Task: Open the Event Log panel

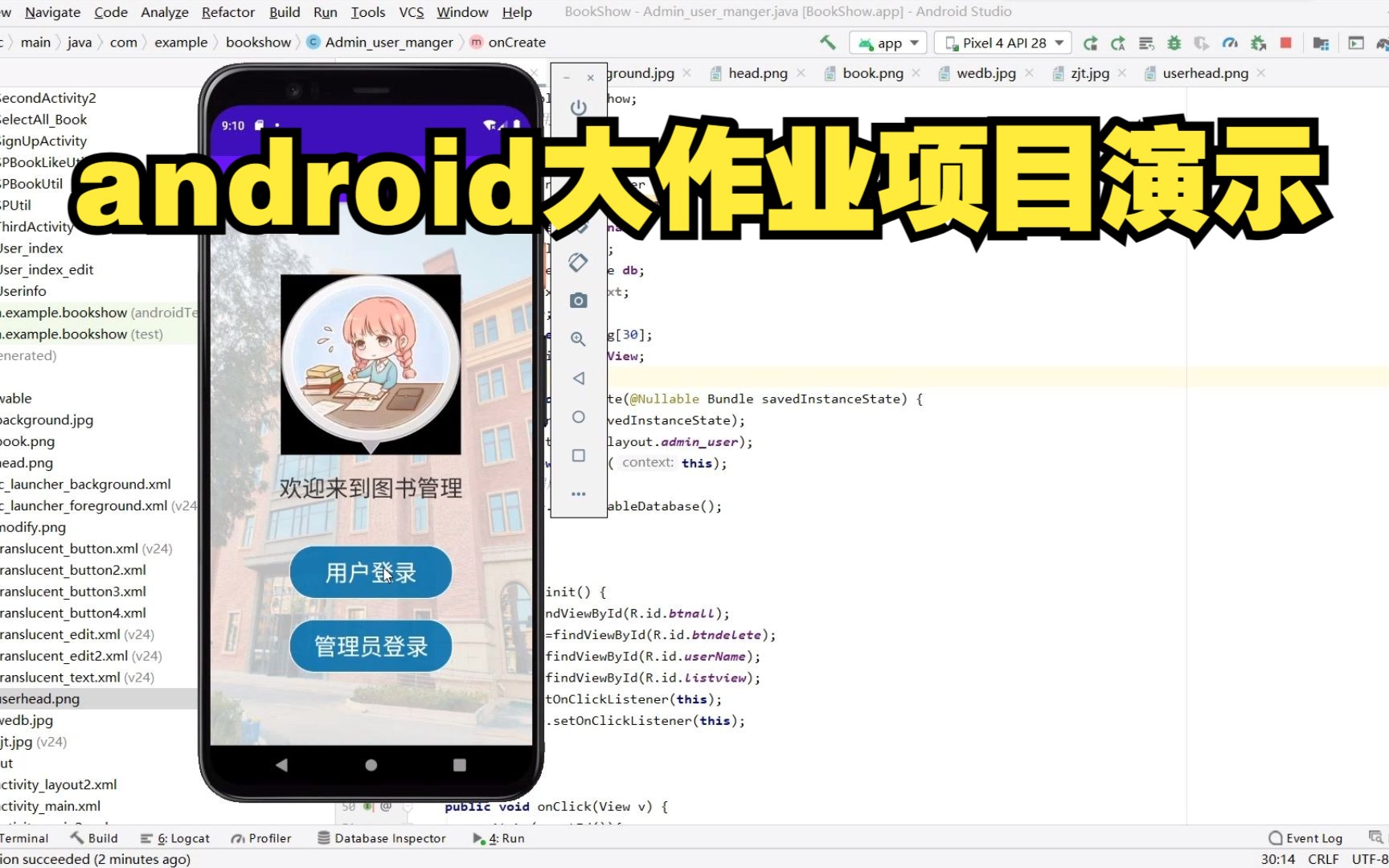Action: (x=1305, y=838)
